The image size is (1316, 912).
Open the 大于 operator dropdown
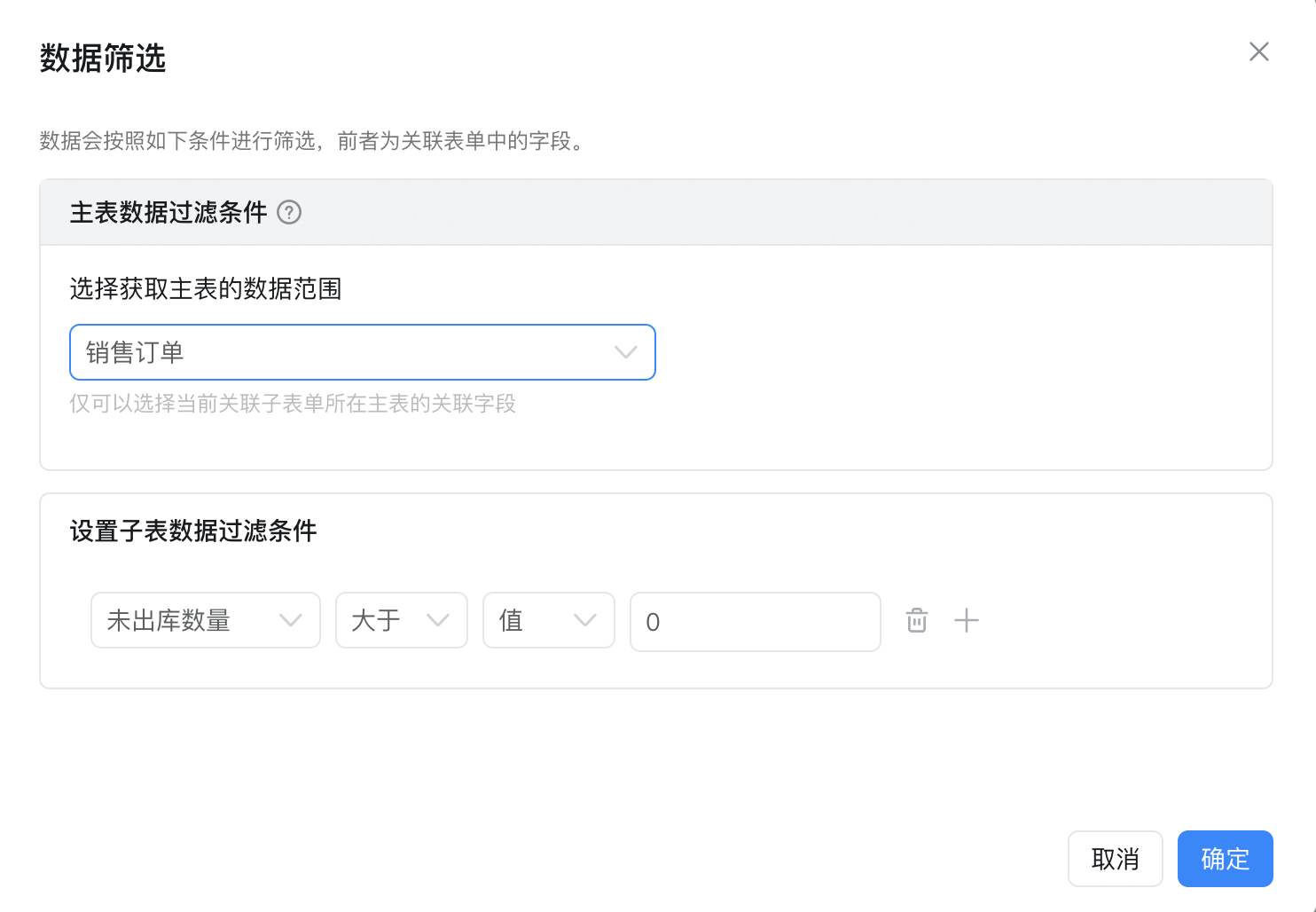tap(402, 620)
